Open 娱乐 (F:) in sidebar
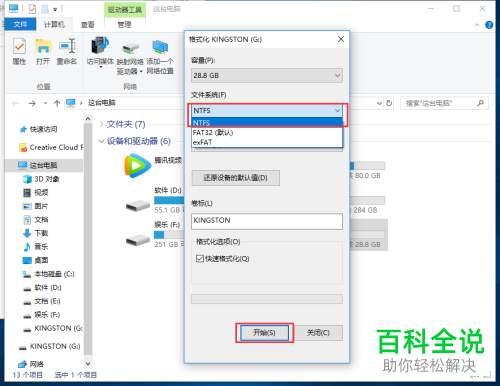This screenshot has width=500, height=386. 42,315
